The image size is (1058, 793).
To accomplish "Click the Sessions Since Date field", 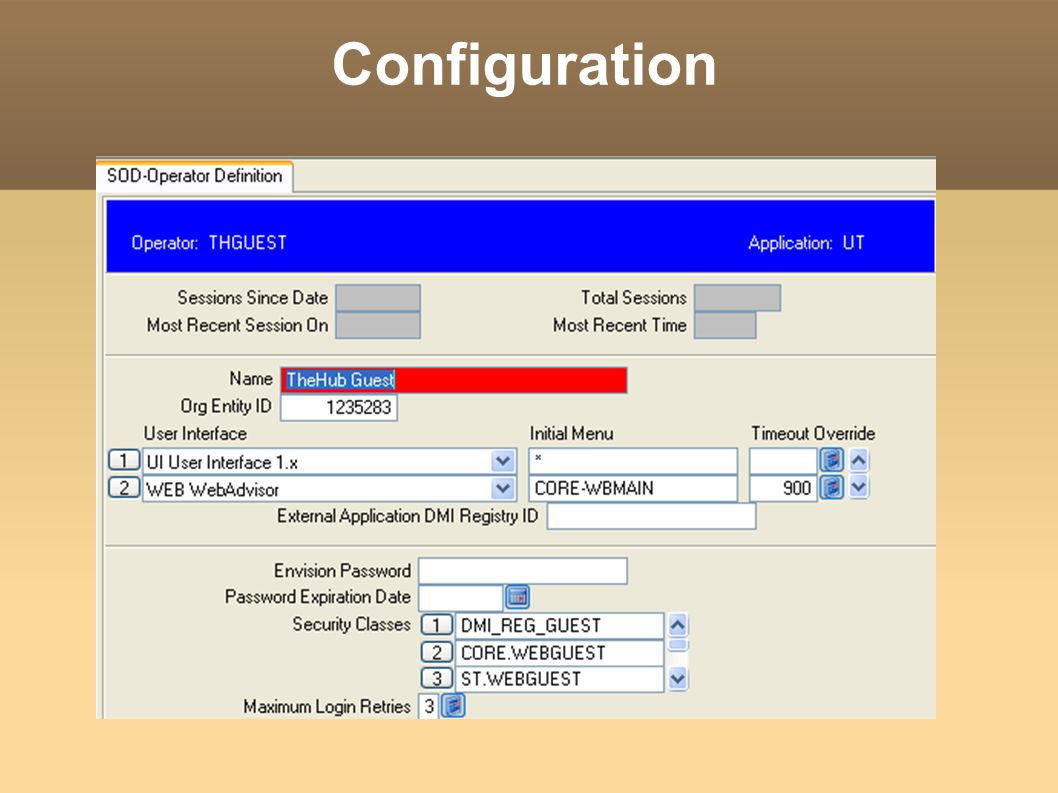I will [378, 298].
